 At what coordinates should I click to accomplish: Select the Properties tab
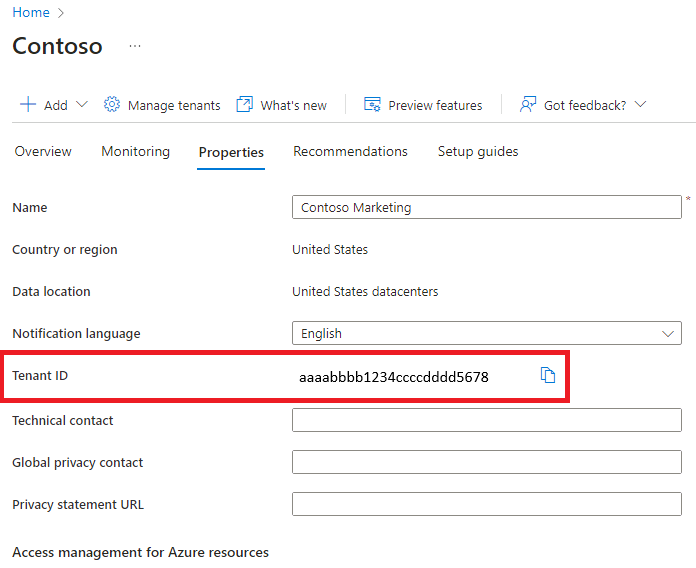coord(231,153)
